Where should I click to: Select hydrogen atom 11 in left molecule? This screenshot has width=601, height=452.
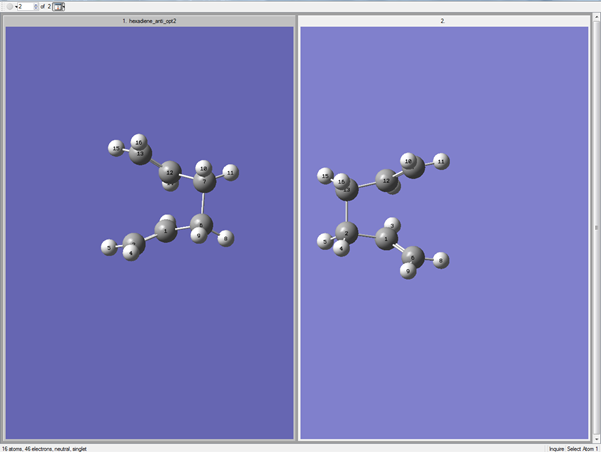(x=230, y=173)
